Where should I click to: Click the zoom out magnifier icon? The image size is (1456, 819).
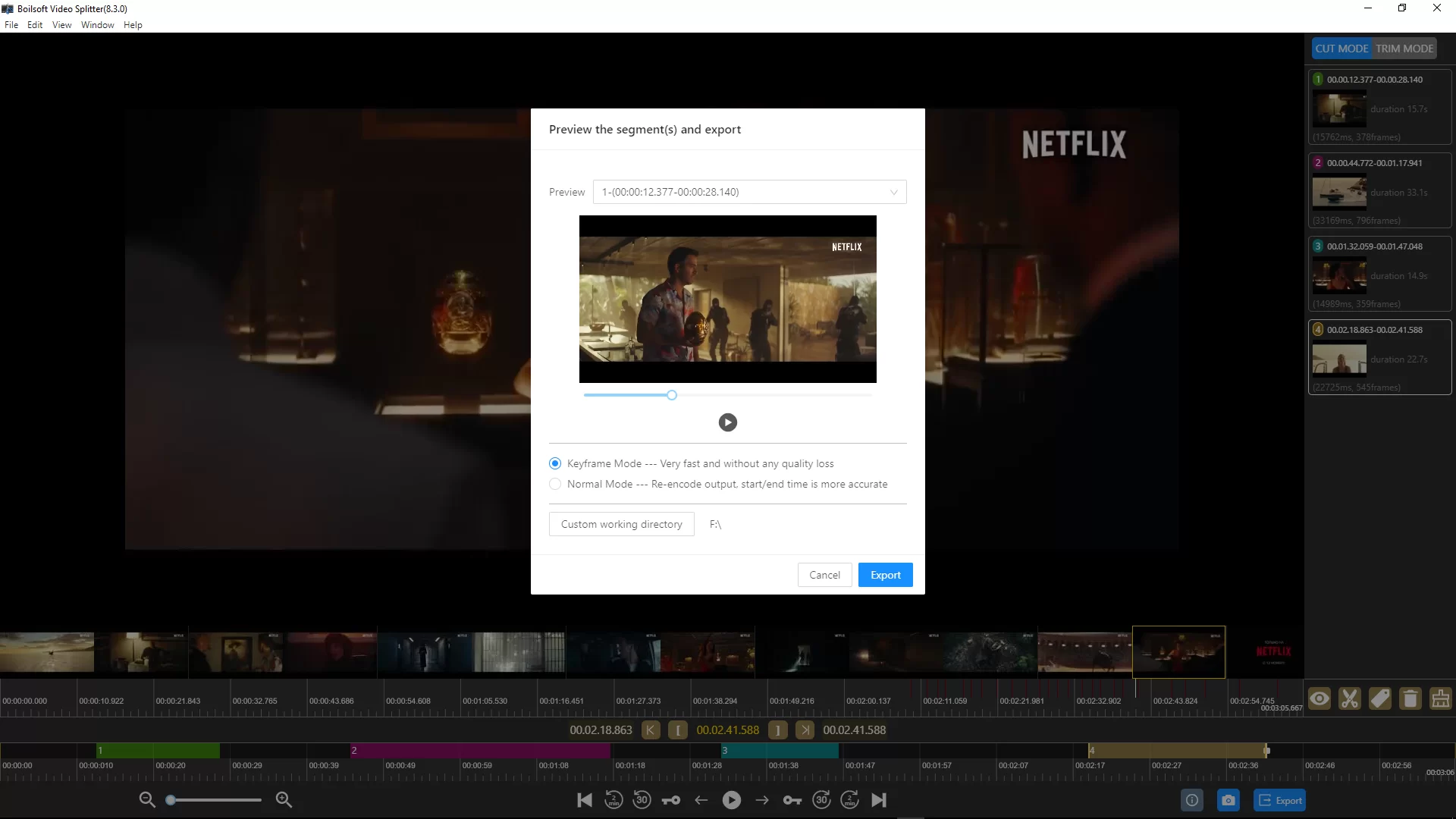[147, 799]
